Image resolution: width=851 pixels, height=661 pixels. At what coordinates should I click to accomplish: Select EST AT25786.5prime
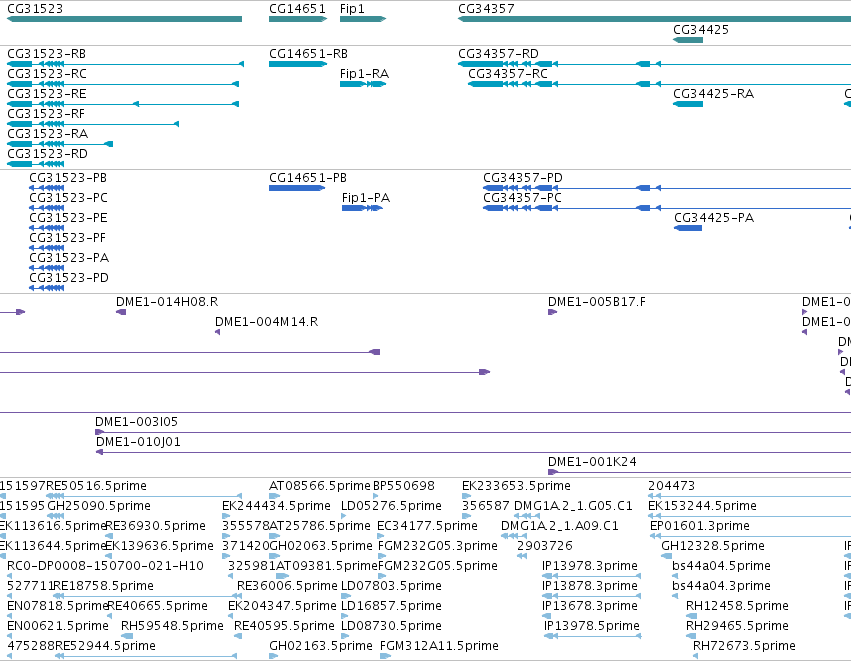275,536
